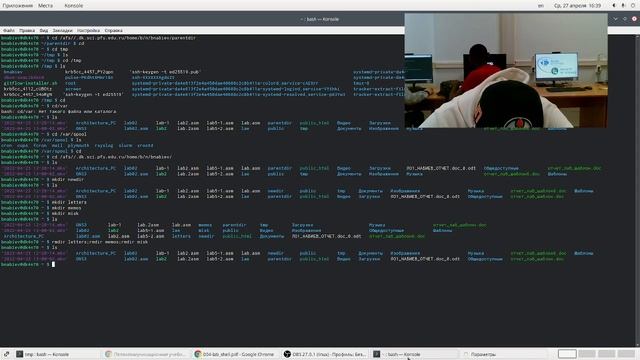Select the second workspace in switcher
The height and width of the screenshot is (360, 640).
587,354
